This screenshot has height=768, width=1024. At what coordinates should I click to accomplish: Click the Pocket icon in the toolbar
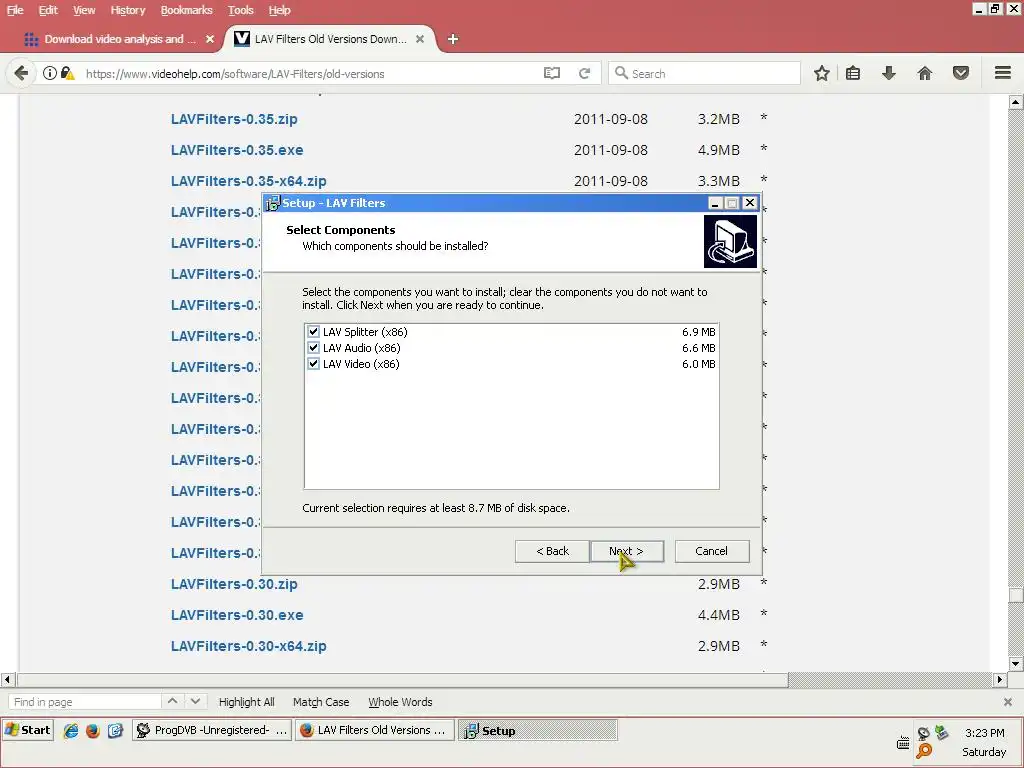click(x=961, y=73)
